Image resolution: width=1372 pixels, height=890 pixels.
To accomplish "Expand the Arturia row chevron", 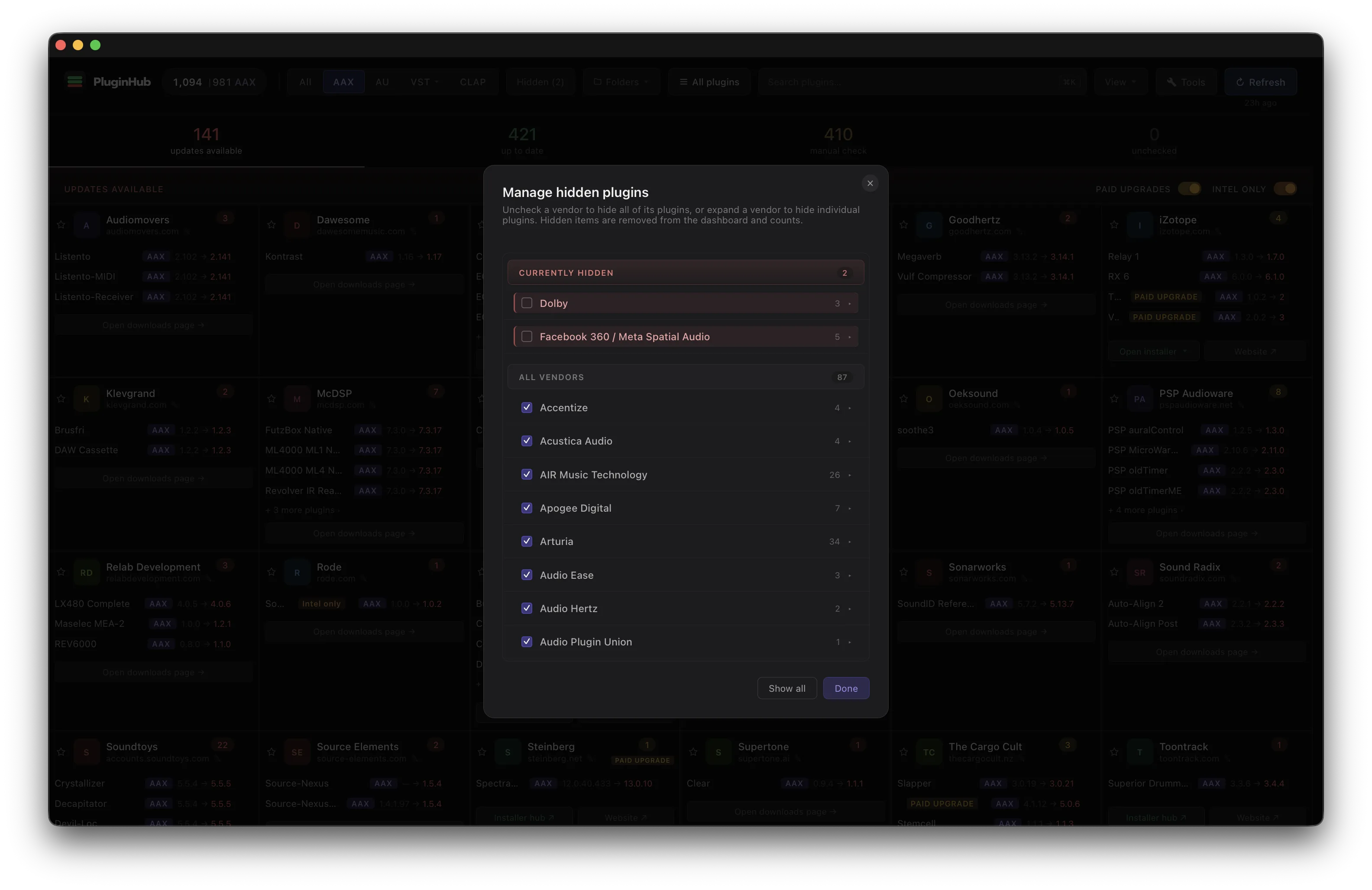I will [850, 542].
